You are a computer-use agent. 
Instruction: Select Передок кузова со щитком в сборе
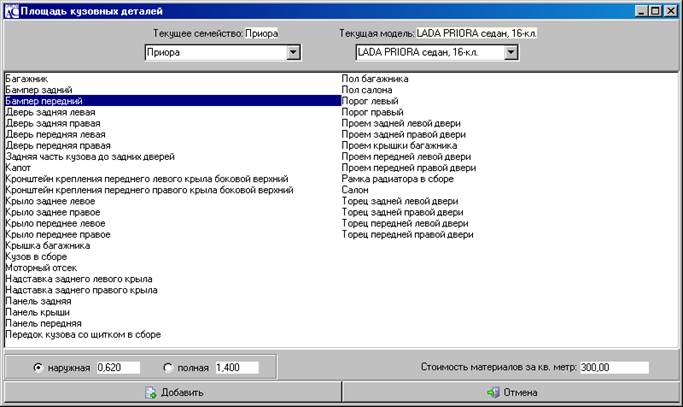coord(83,335)
